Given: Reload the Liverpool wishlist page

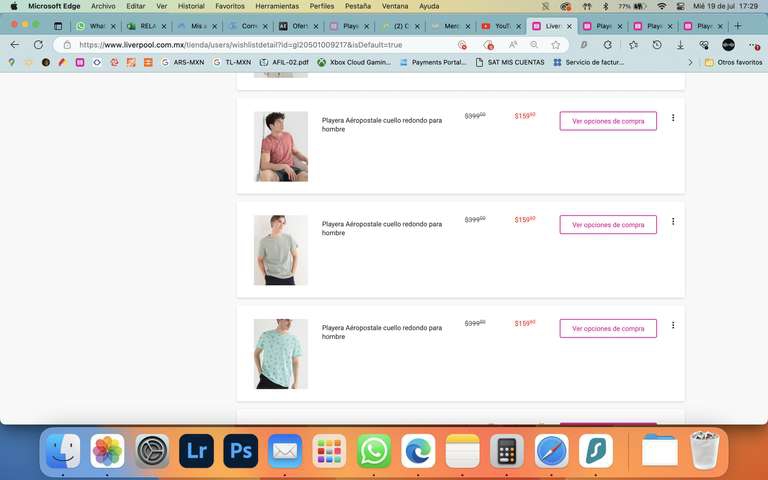Looking at the screenshot, I should [38, 45].
